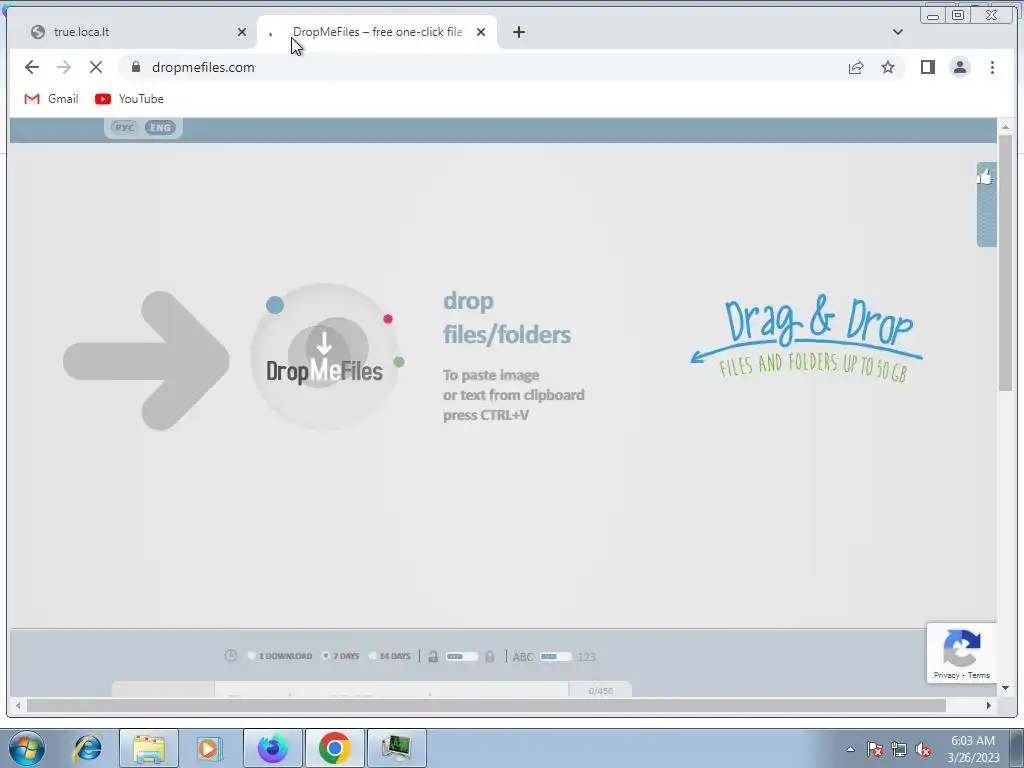Bookmark this page with the star
The width and height of the screenshot is (1024, 768).
tap(888, 67)
